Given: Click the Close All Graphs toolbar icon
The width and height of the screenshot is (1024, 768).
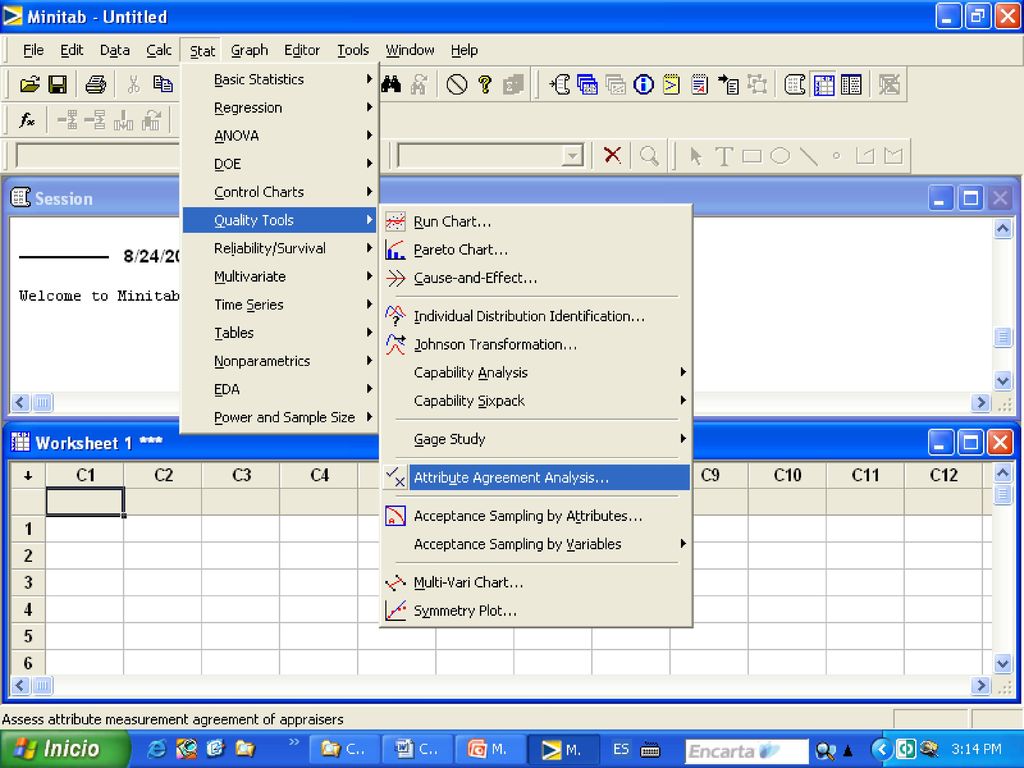Looking at the screenshot, I should (x=889, y=85).
